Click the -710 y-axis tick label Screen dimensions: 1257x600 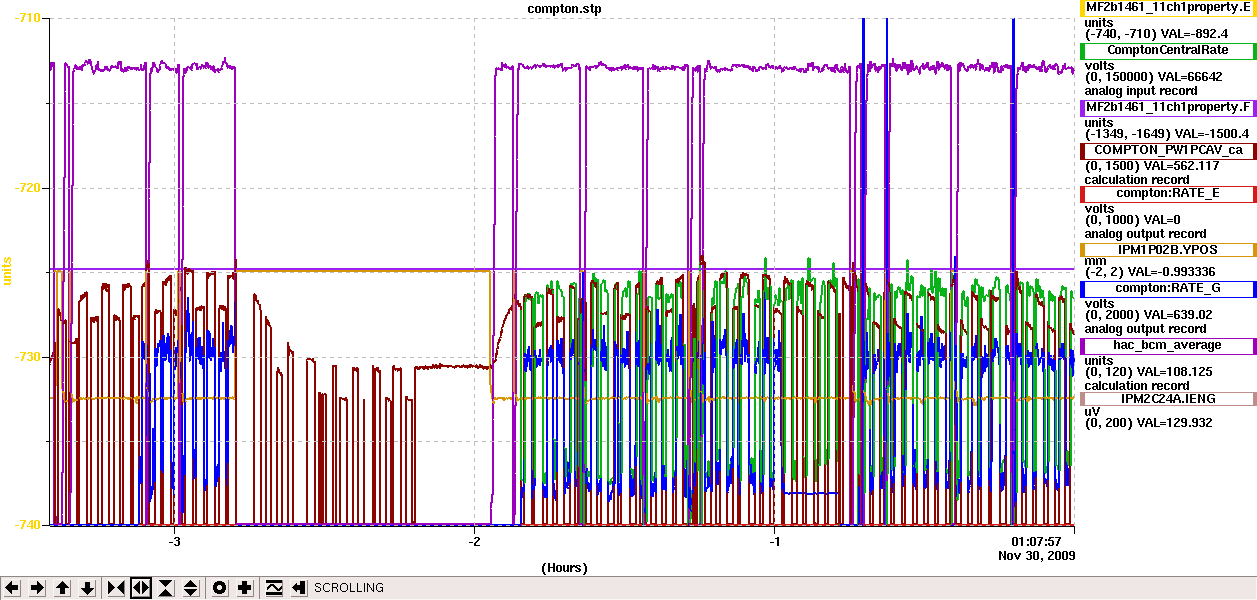(26, 19)
